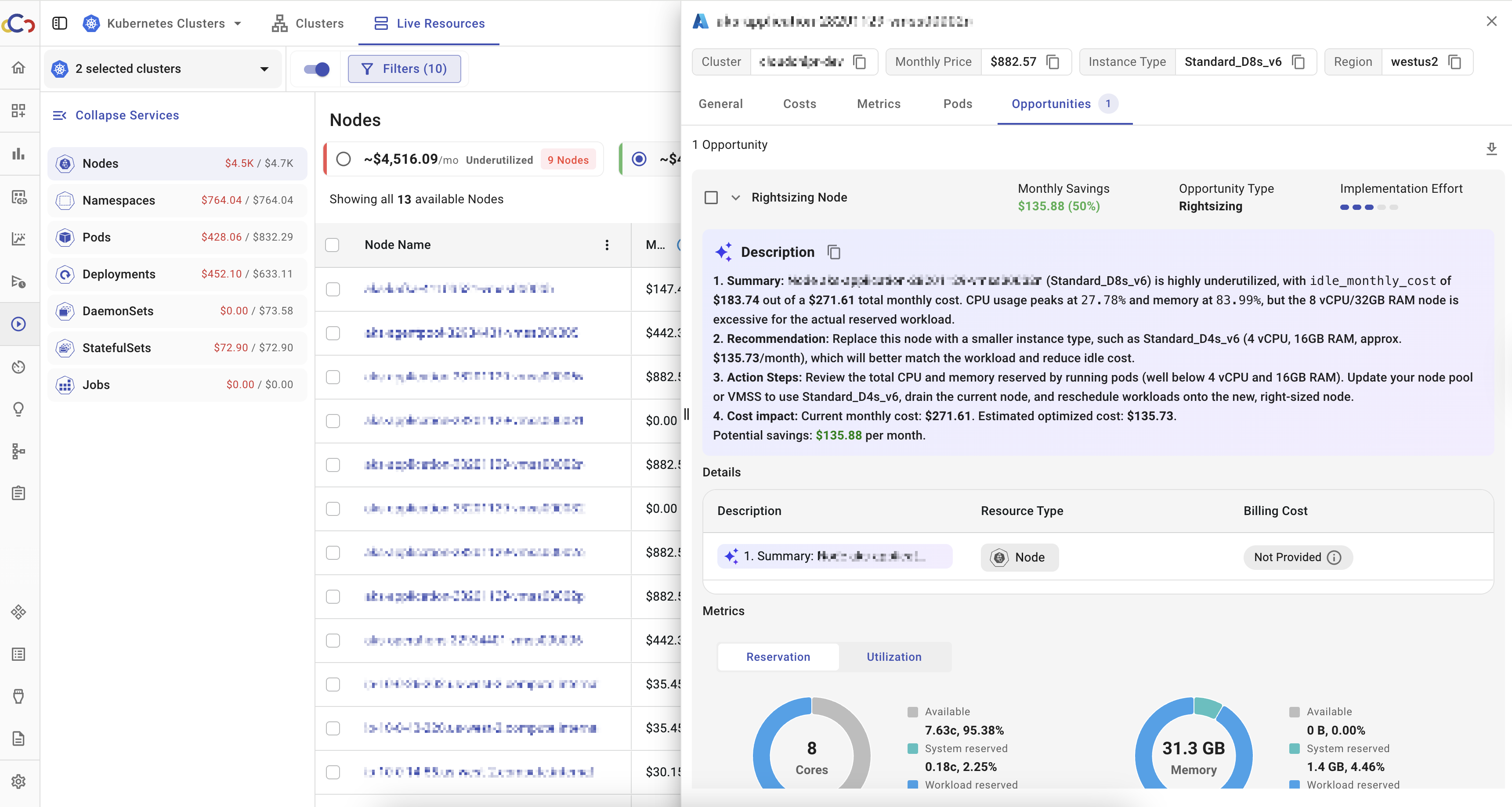This screenshot has height=807, width=1512.
Task: Open settings gear in left sidebar
Action: click(x=19, y=781)
